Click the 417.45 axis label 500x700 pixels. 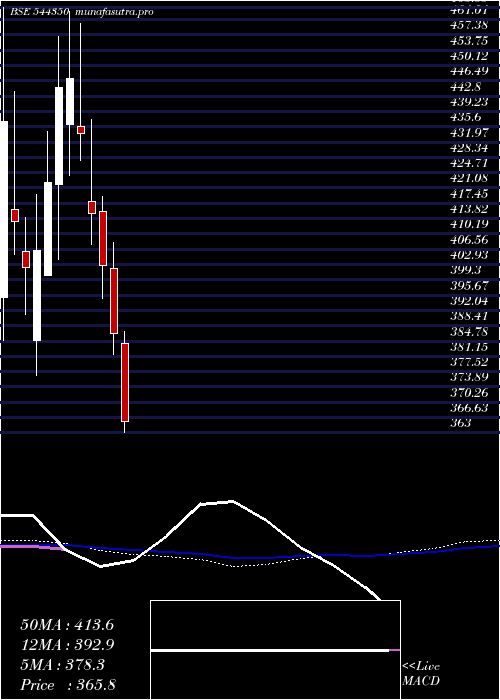469,194
